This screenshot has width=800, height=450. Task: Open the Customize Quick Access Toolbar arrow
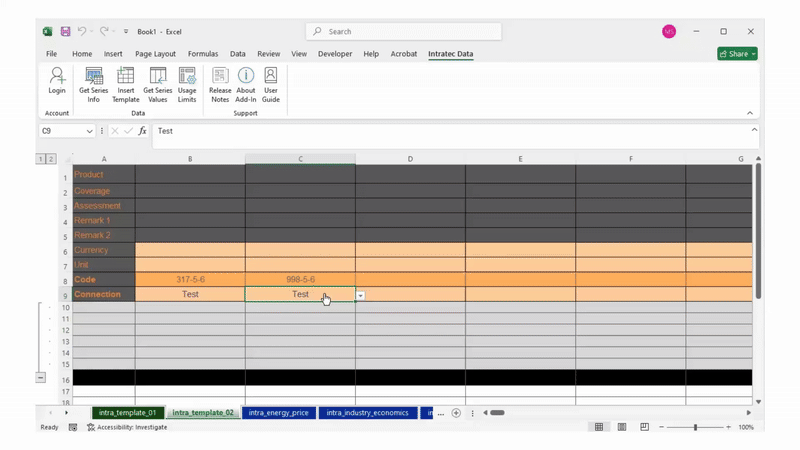point(126,32)
